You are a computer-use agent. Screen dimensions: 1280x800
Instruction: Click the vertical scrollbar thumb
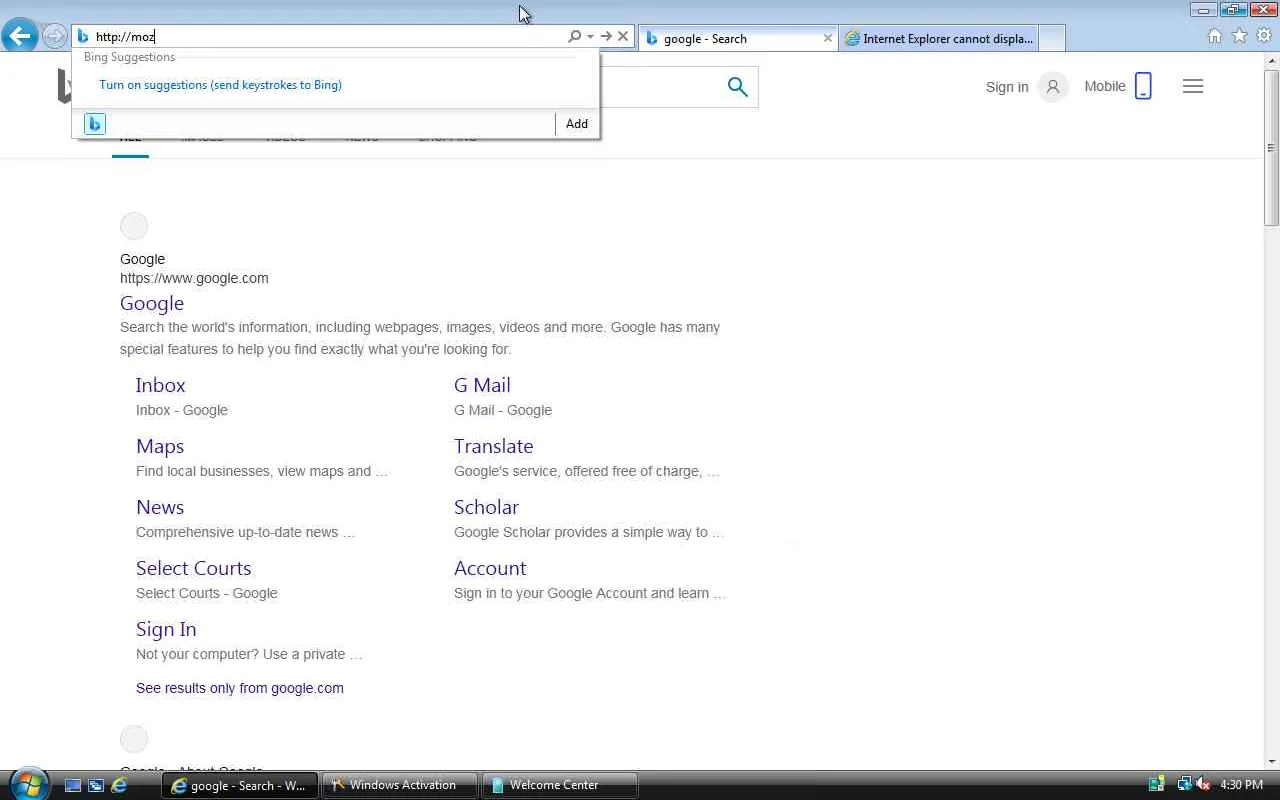click(1271, 147)
